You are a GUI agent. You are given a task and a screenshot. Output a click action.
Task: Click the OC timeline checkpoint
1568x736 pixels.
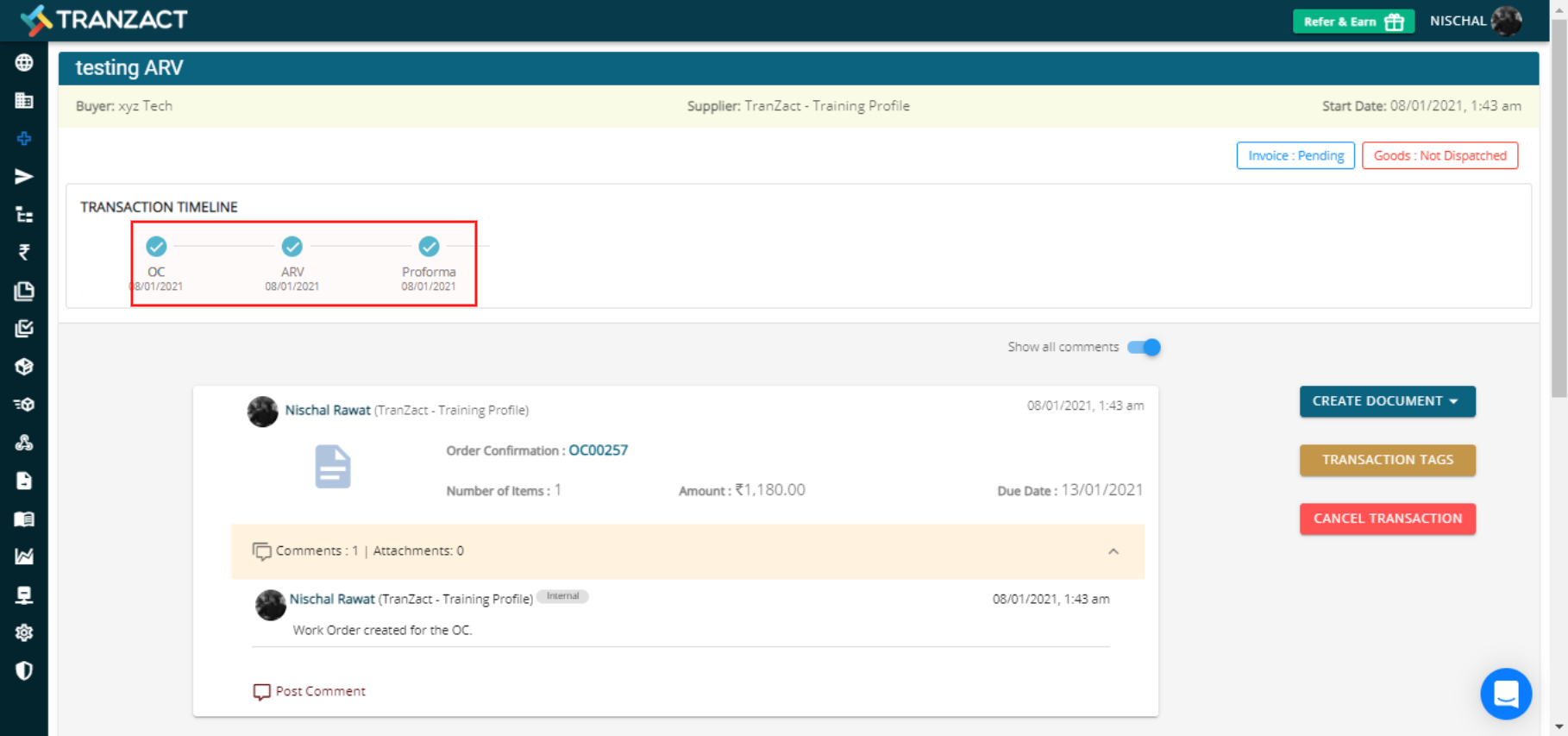coord(156,247)
